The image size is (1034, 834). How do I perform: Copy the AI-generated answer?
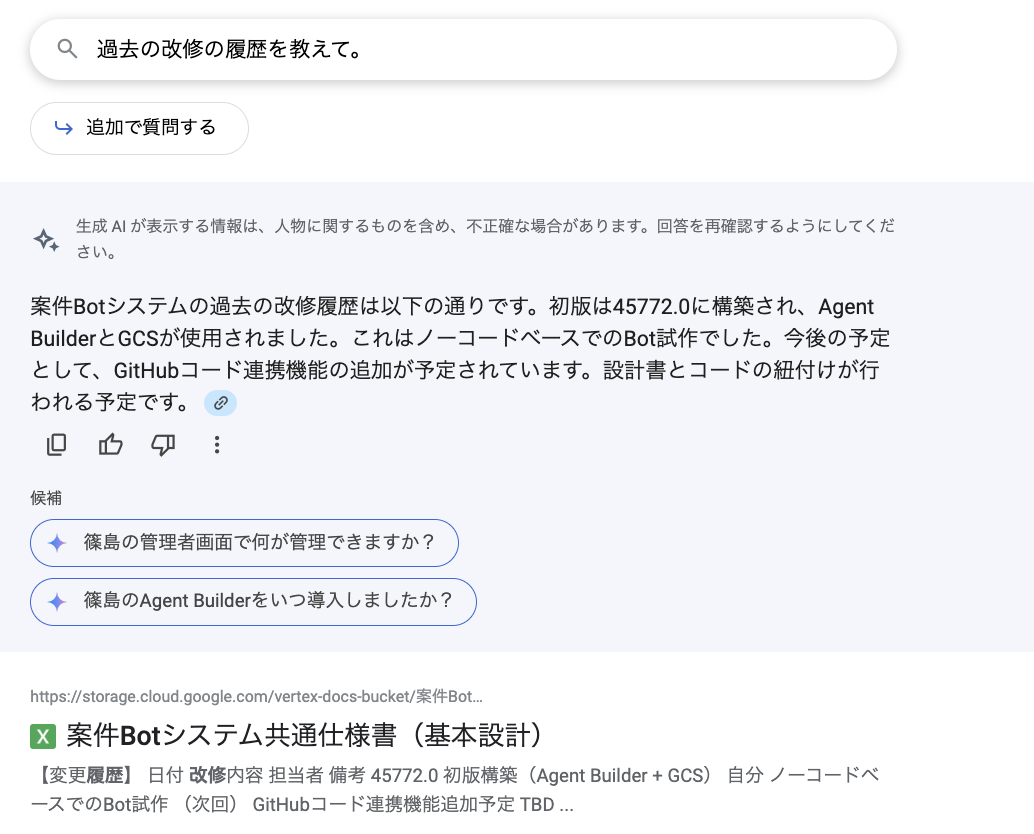click(56, 444)
